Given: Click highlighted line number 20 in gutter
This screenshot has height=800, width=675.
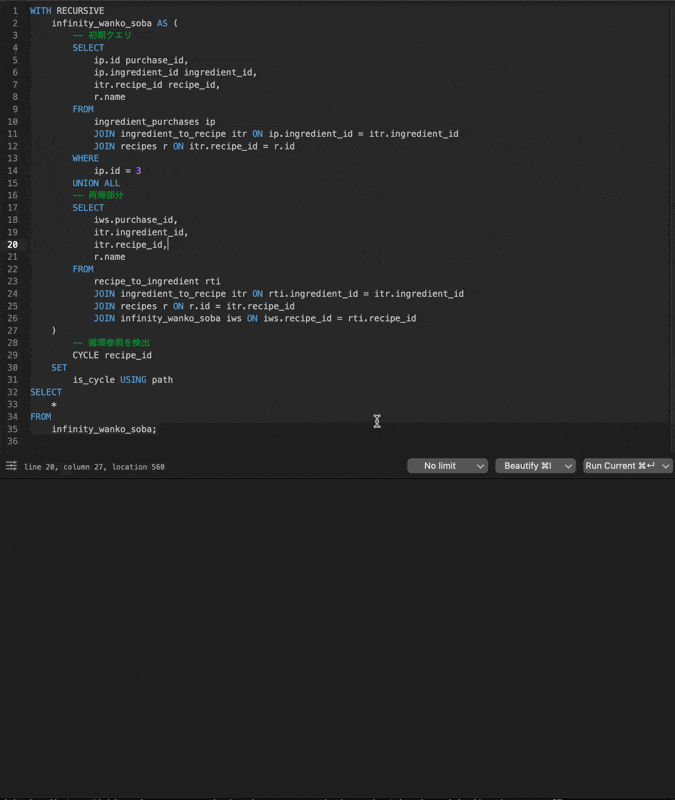Looking at the screenshot, I should tap(13, 244).
